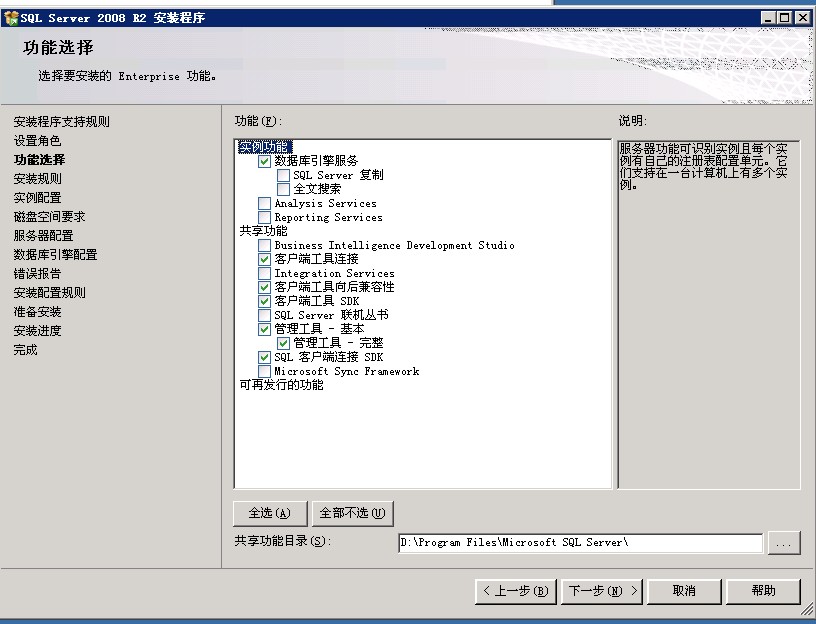Proceed with 下一步(N) button
Screen dimensions: 816x624
click(602, 591)
